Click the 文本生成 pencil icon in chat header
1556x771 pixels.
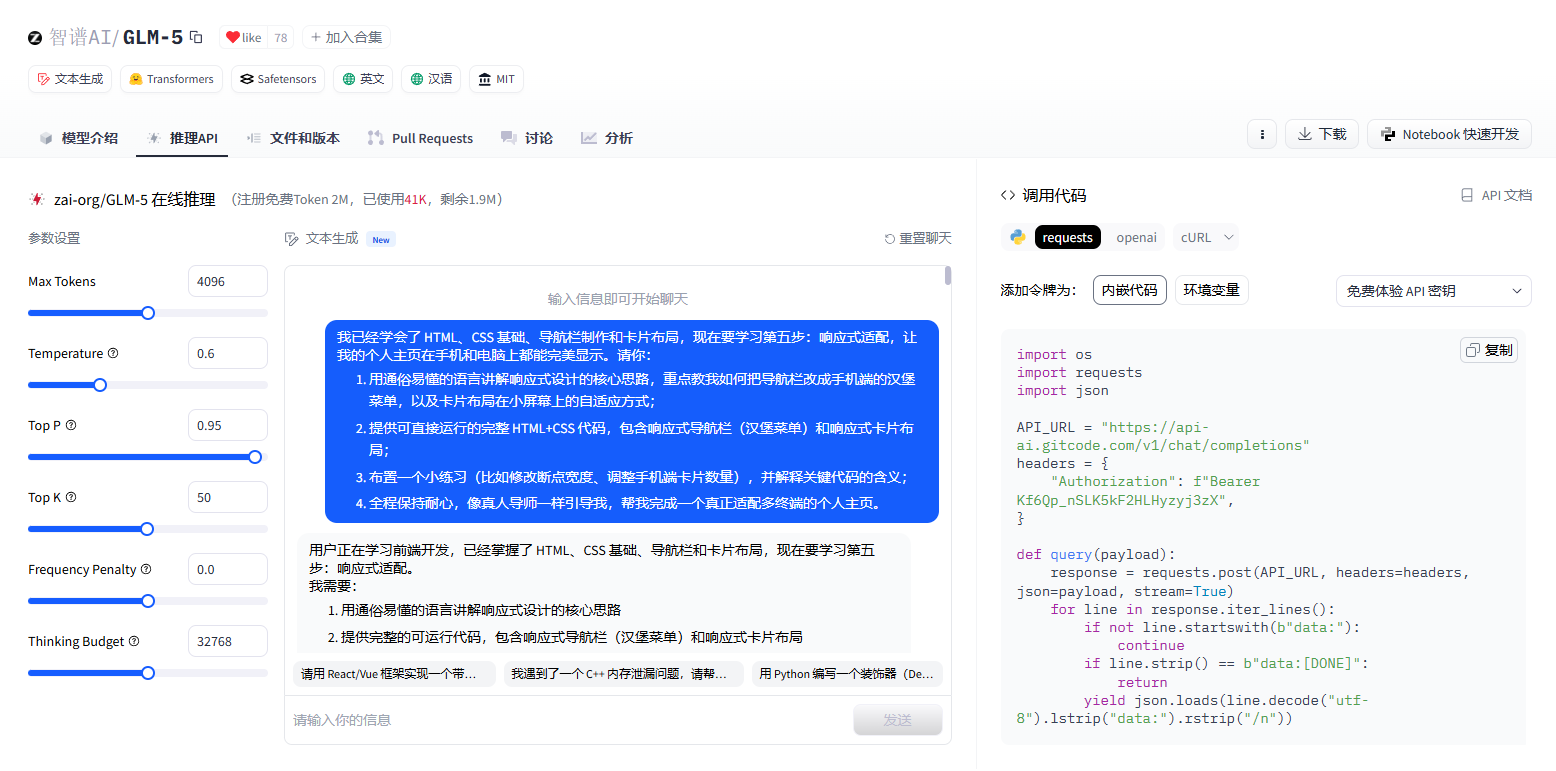tap(292, 238)
